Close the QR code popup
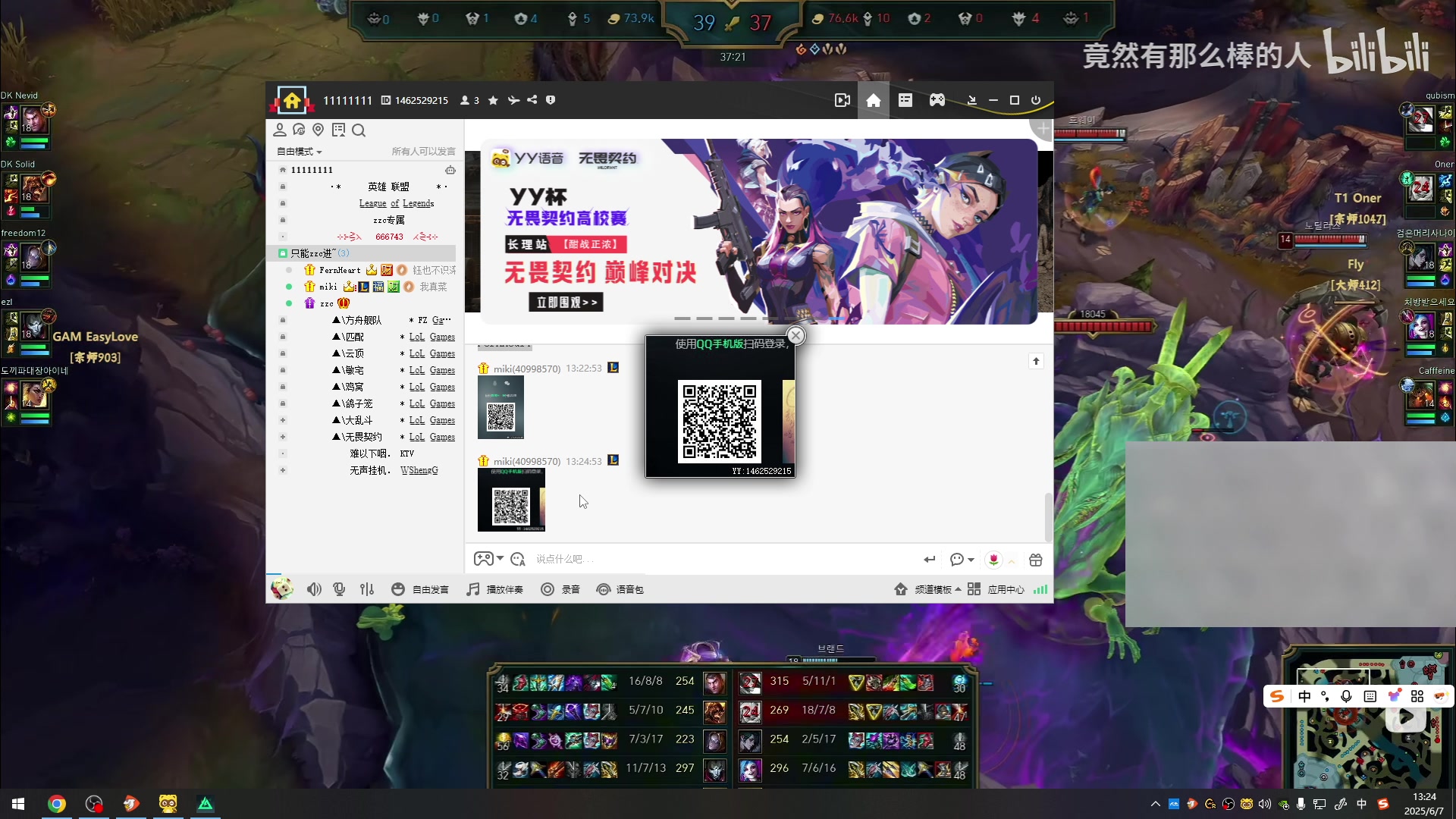1456x819 pixels. [x=795, y=335]
